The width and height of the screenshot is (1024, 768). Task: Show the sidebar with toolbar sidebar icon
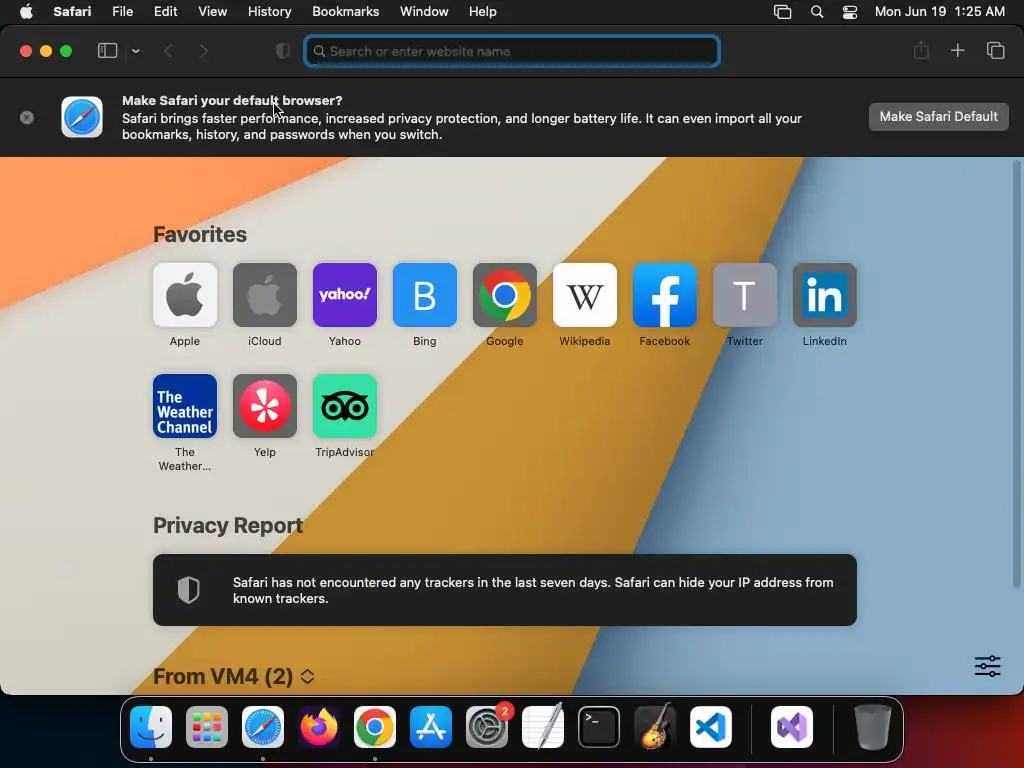coord(107,51)
